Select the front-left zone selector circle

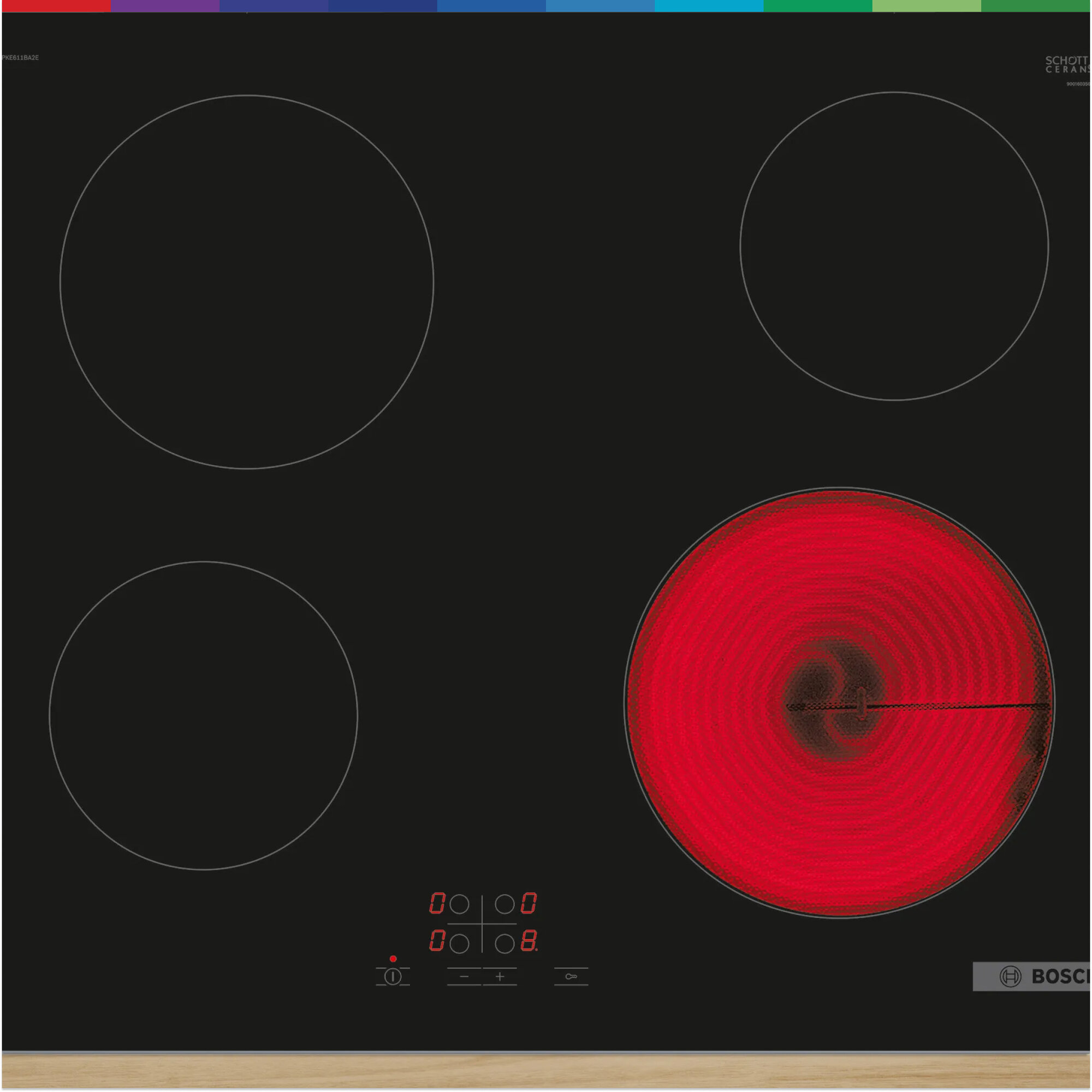tap(460, 943)
